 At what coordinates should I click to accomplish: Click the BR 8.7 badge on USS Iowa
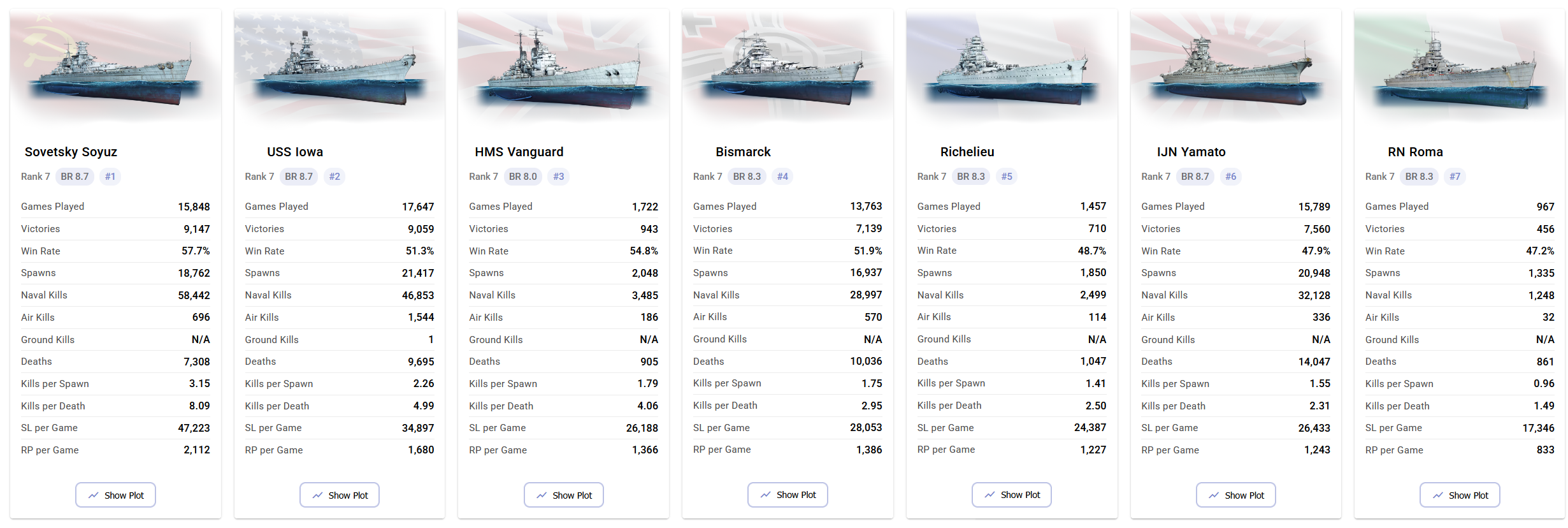tap(299, 177)
